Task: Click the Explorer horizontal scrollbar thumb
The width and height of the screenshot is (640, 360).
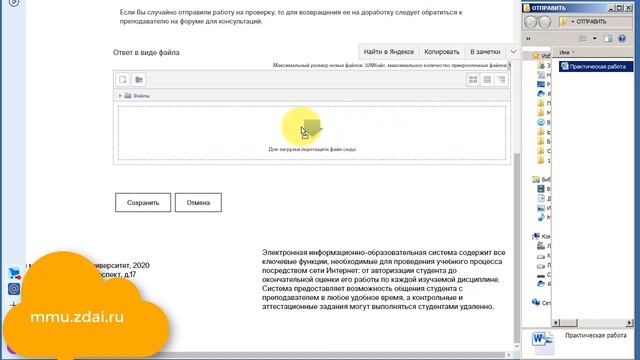Action: coord(569,323)
